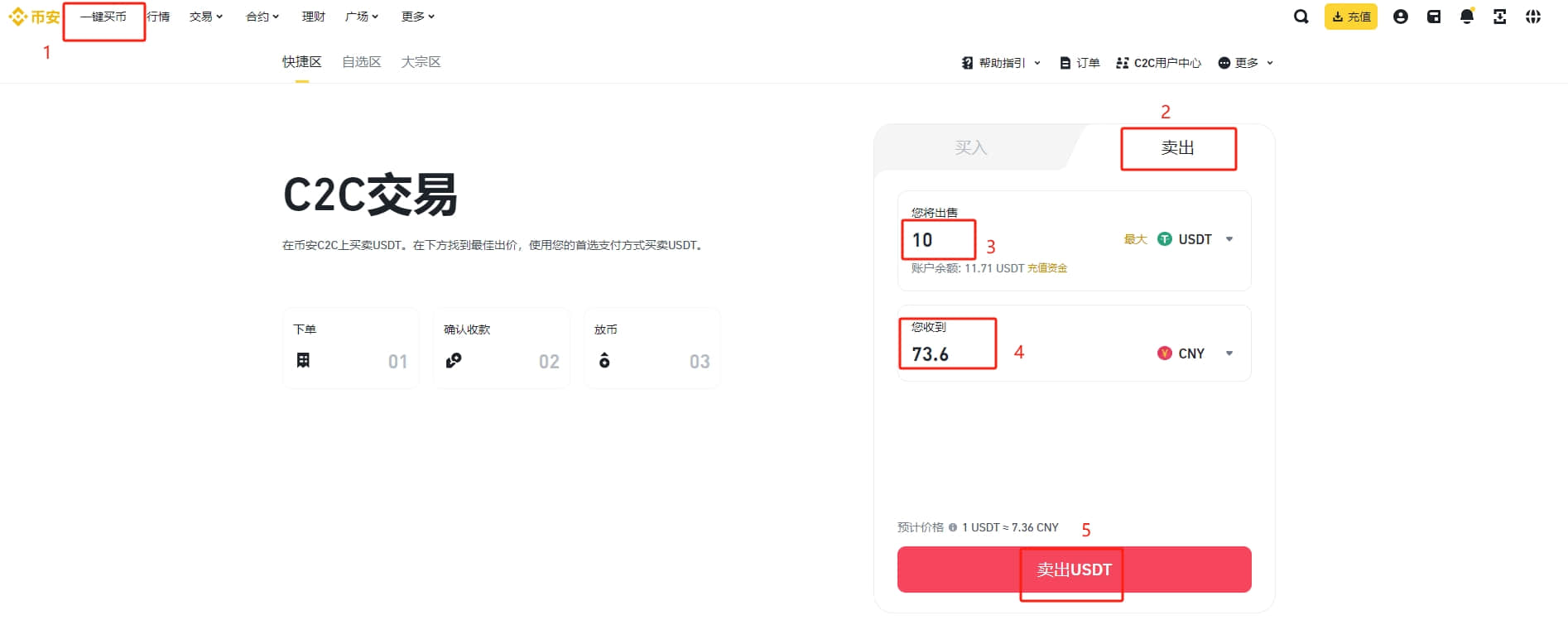
Task: Open the notifications bell icon
Action: [1467, 17]
